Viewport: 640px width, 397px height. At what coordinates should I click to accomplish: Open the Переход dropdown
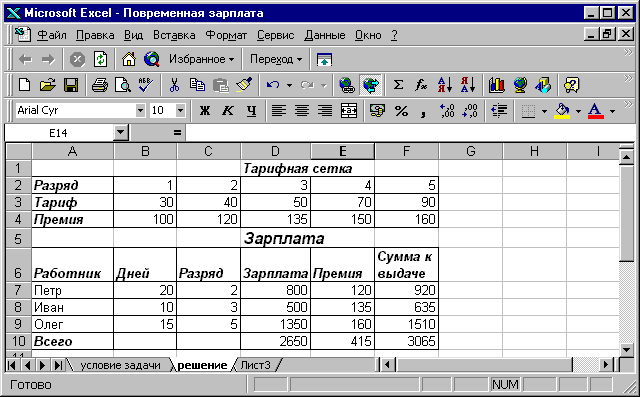276,60
